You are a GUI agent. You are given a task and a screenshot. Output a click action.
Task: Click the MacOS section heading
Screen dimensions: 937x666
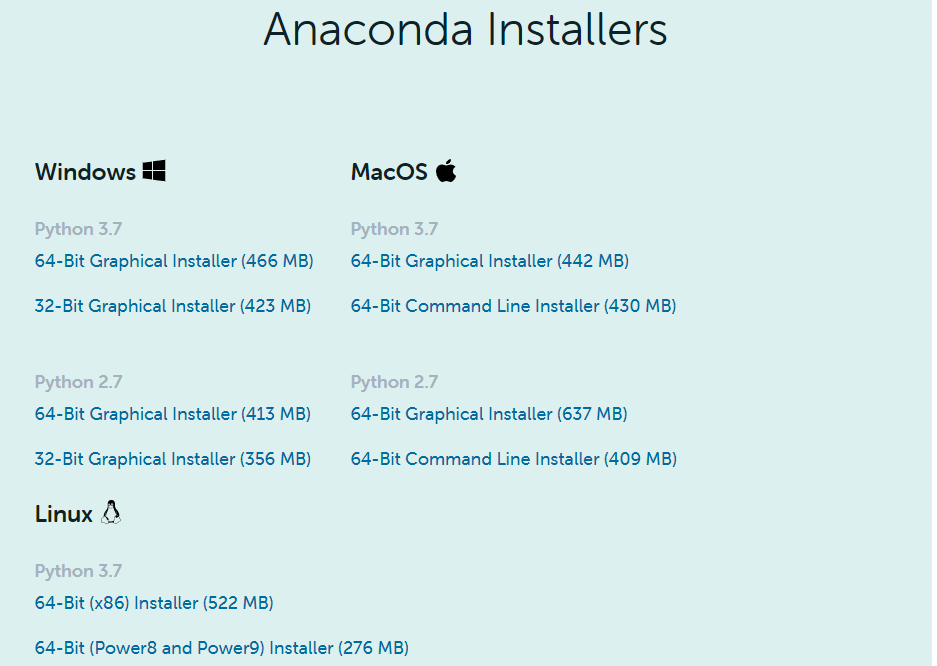pos(389,172)
